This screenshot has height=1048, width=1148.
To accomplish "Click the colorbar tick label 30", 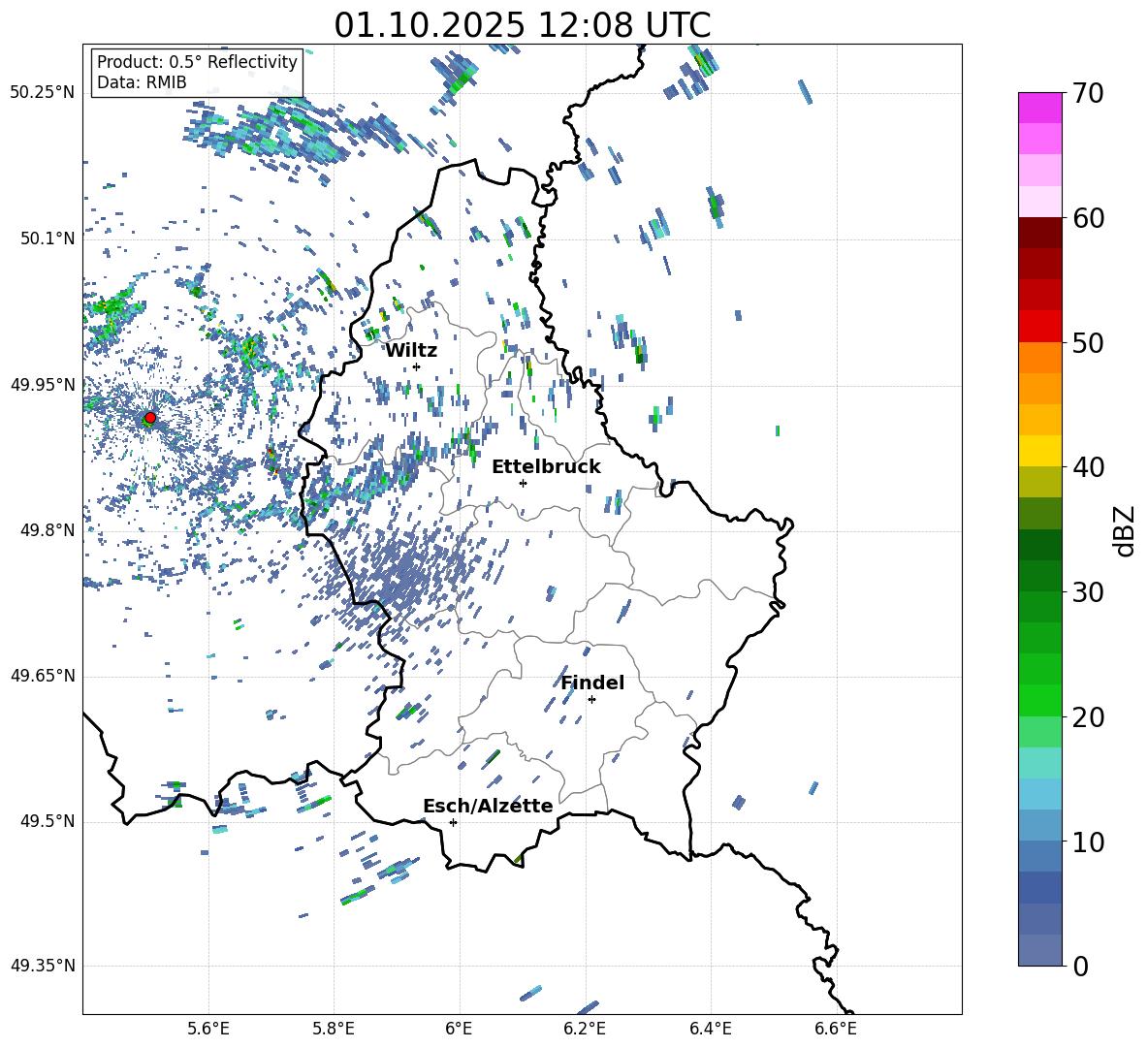I will click(x=1088, y=592).
